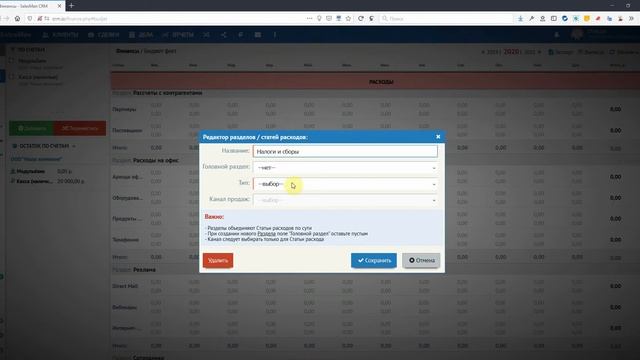Click the Название field with Налоги и сборы
The width and height of the screenshot is (640, 360).
(x=345, y=151)
